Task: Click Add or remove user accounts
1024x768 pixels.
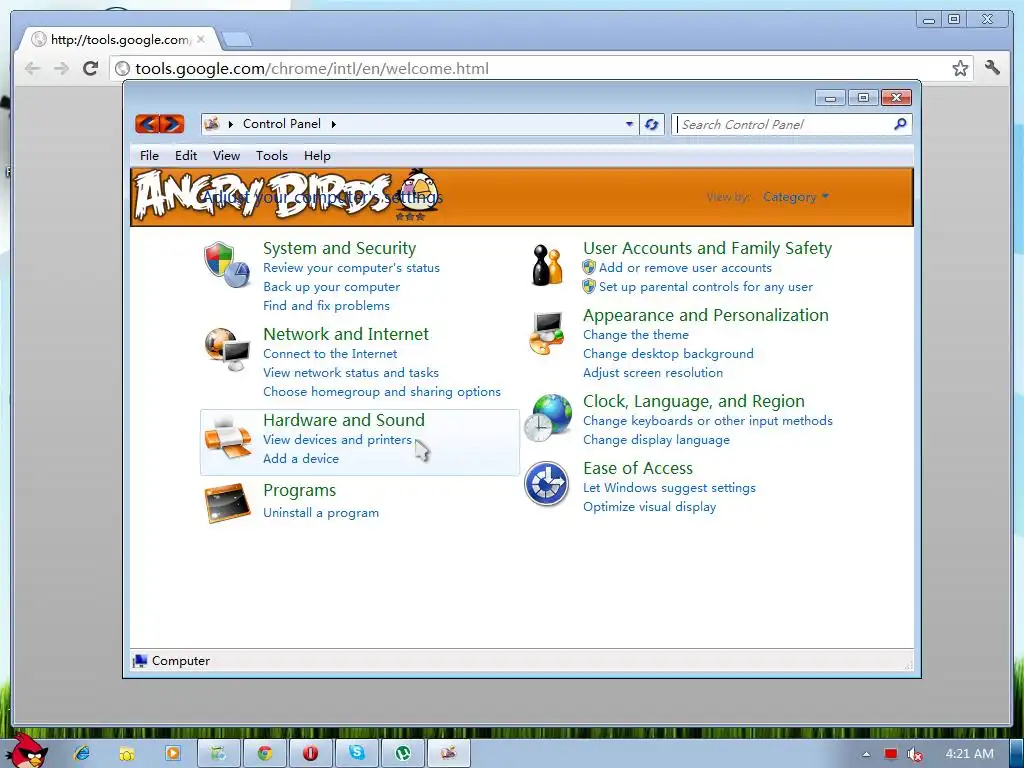Action: (685, 268)
